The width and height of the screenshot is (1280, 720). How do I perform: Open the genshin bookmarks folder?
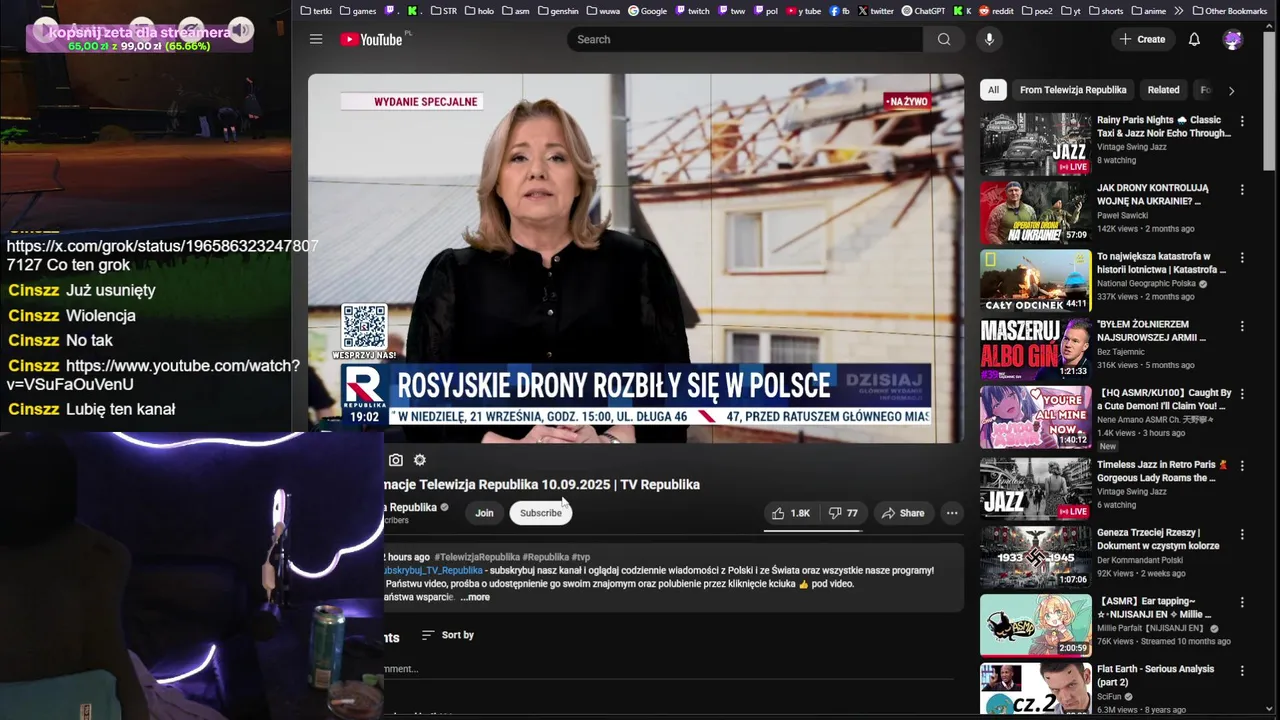(x=558, y=11)
